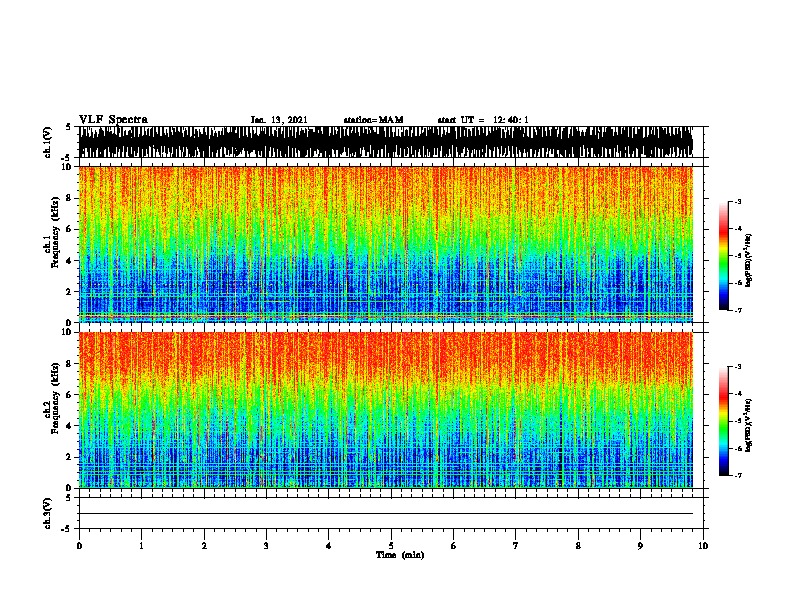Click time axis tick label "2"
Image resolution: width=792 pixels, height=612 pixels.
204,546
